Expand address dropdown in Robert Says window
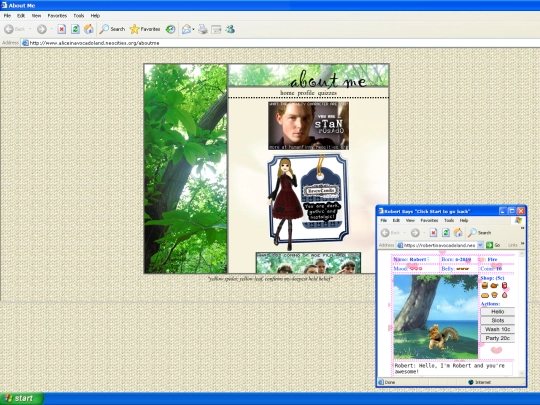540x405 pixels. point(480,245)
